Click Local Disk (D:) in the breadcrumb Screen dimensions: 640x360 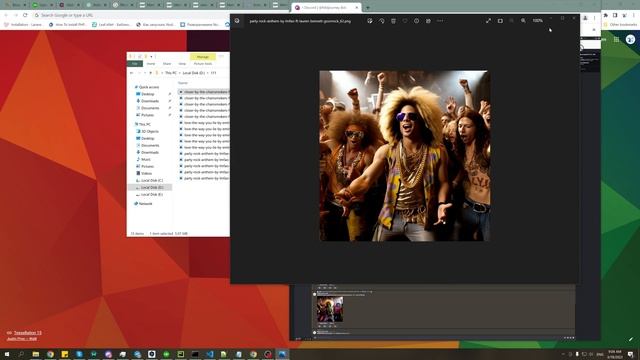(193, 73)
